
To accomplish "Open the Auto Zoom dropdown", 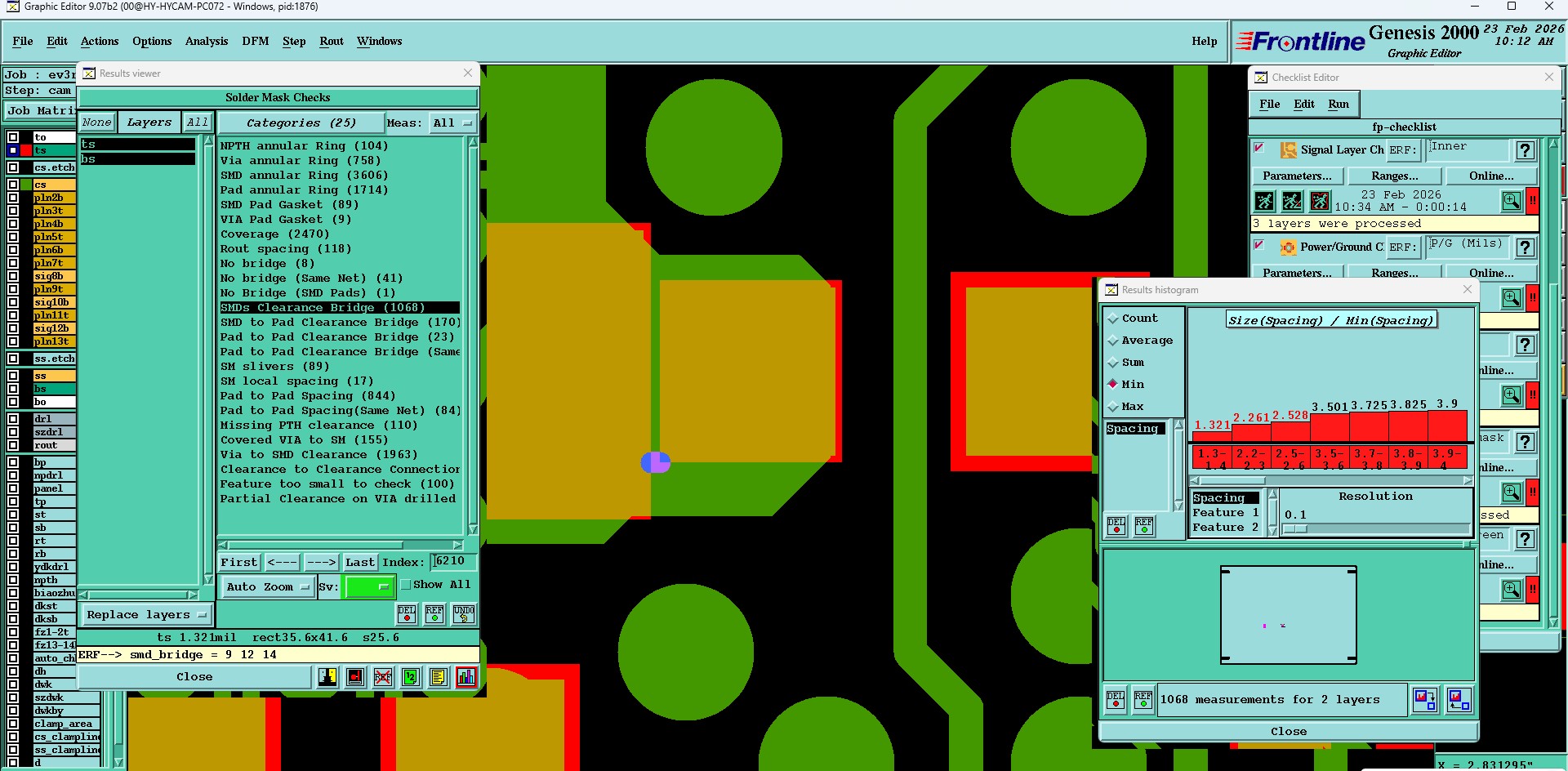I will pos(269,587).
